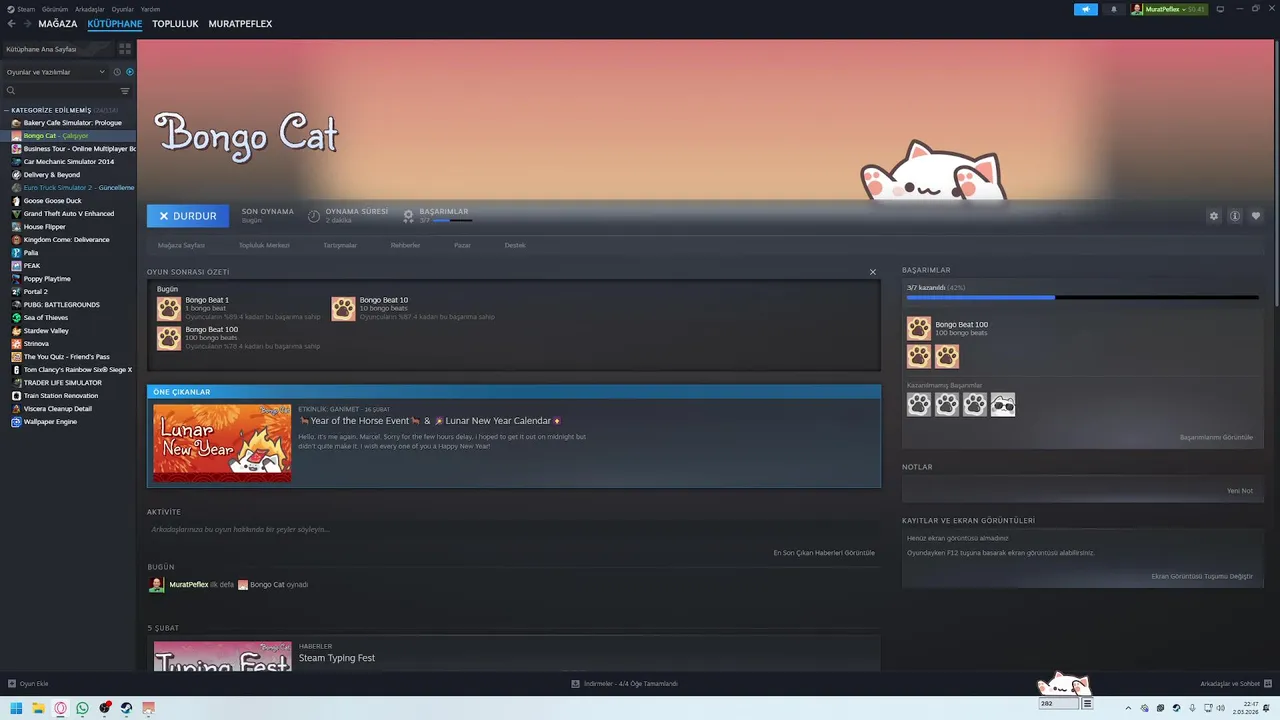The width and height of the screenshot is (1280, 720).
Task: Open Opera GX browser from the taskbar
Action: (60, 708)
